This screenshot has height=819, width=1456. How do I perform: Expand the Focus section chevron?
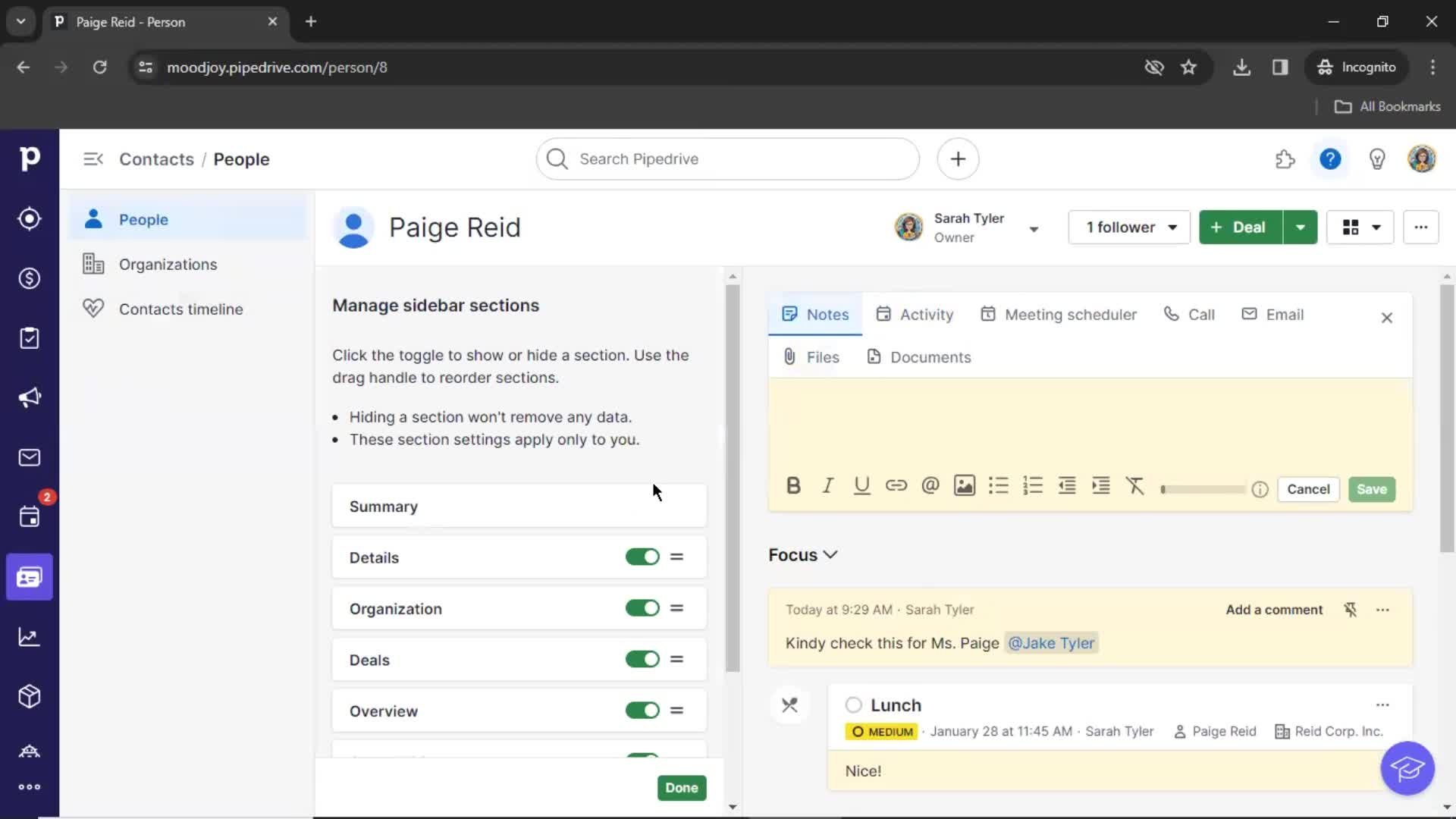coord(831,554)
